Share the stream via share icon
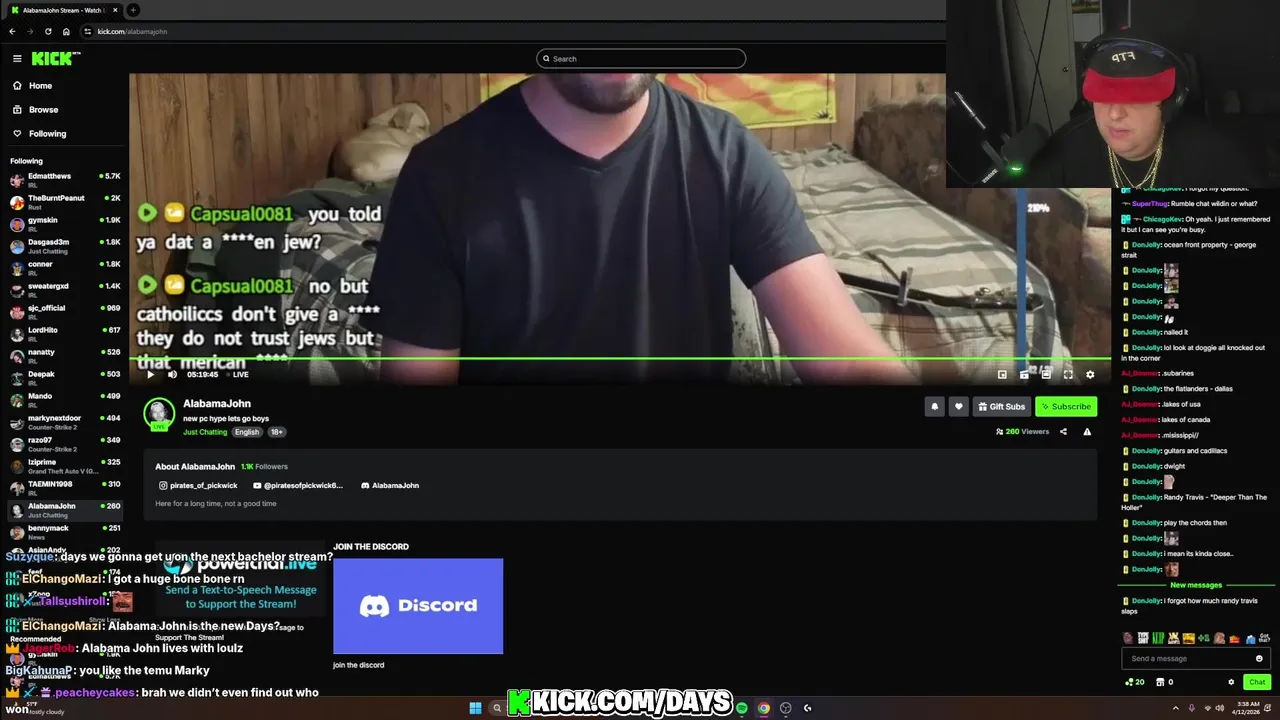Image resolution: width=1280 pixels, height=720 pixels. [1063, 432]
